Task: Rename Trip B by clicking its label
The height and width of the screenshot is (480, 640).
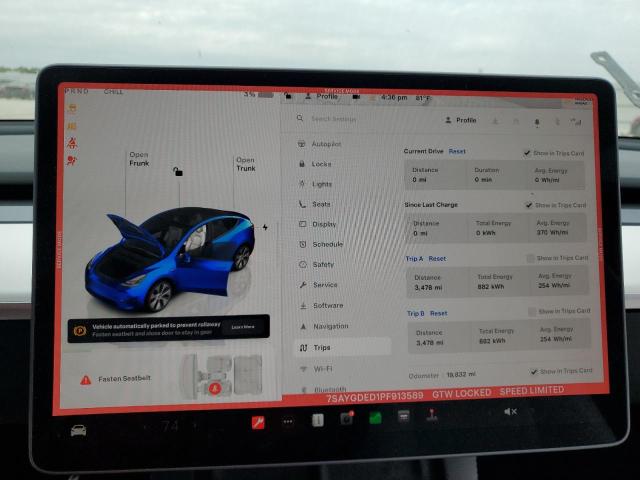Action: 416,313
